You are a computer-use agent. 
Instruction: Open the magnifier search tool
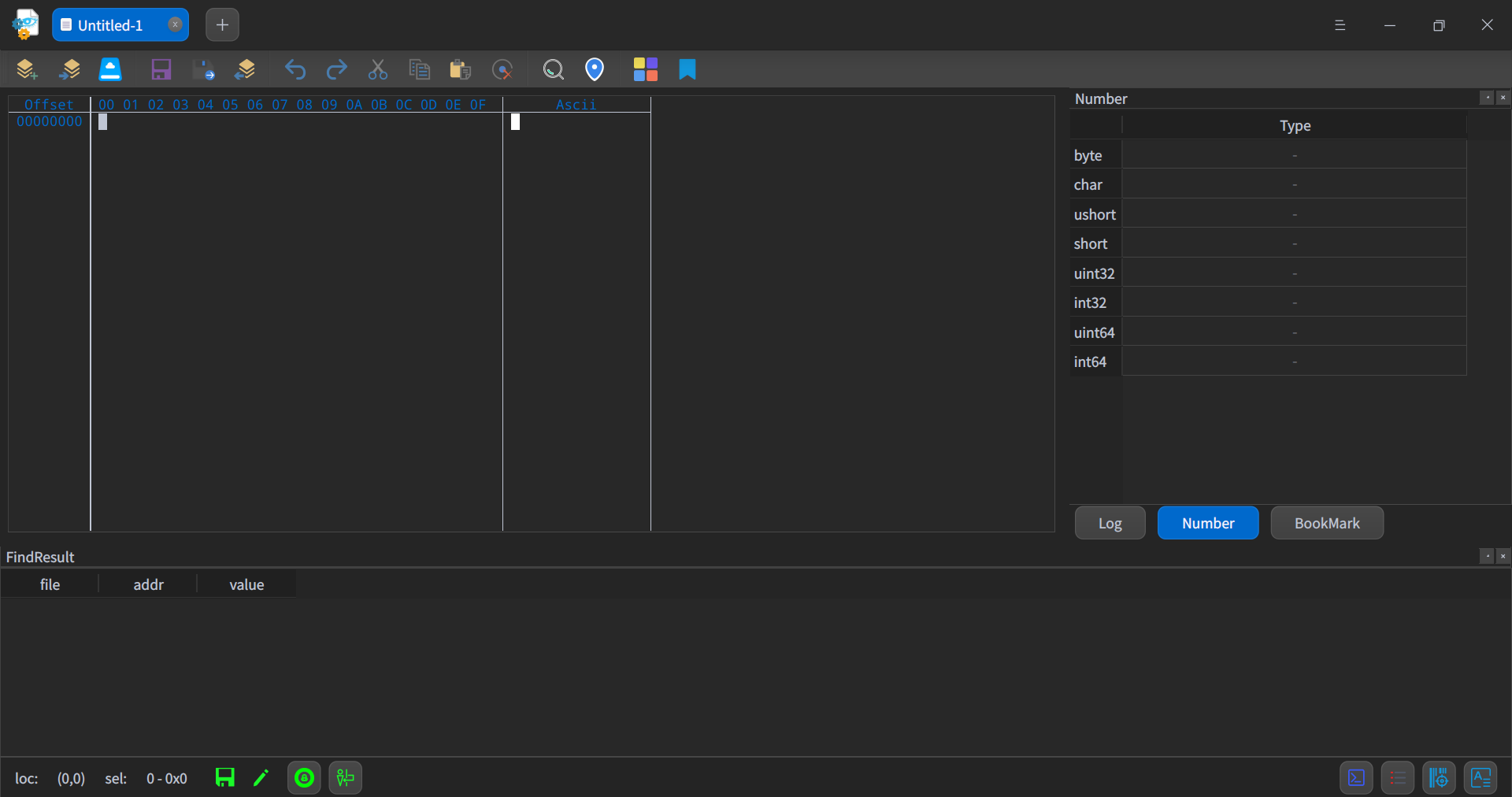coord(554,69)
